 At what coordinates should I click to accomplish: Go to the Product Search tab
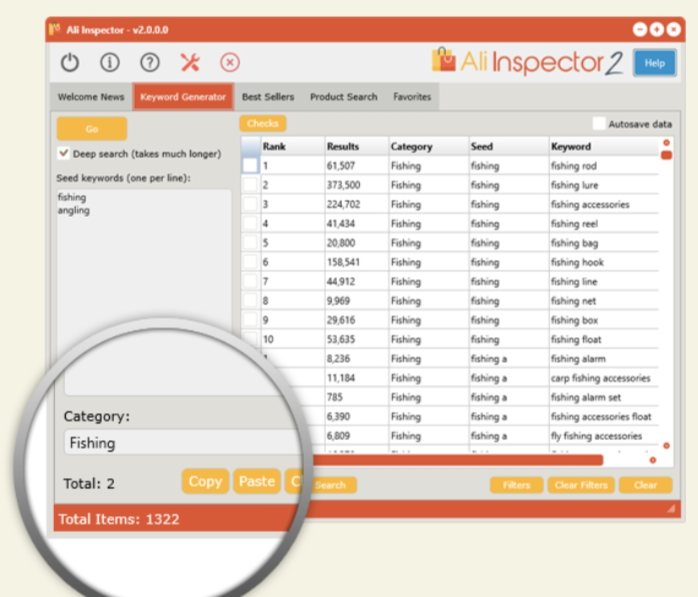(x=344, y=97)
